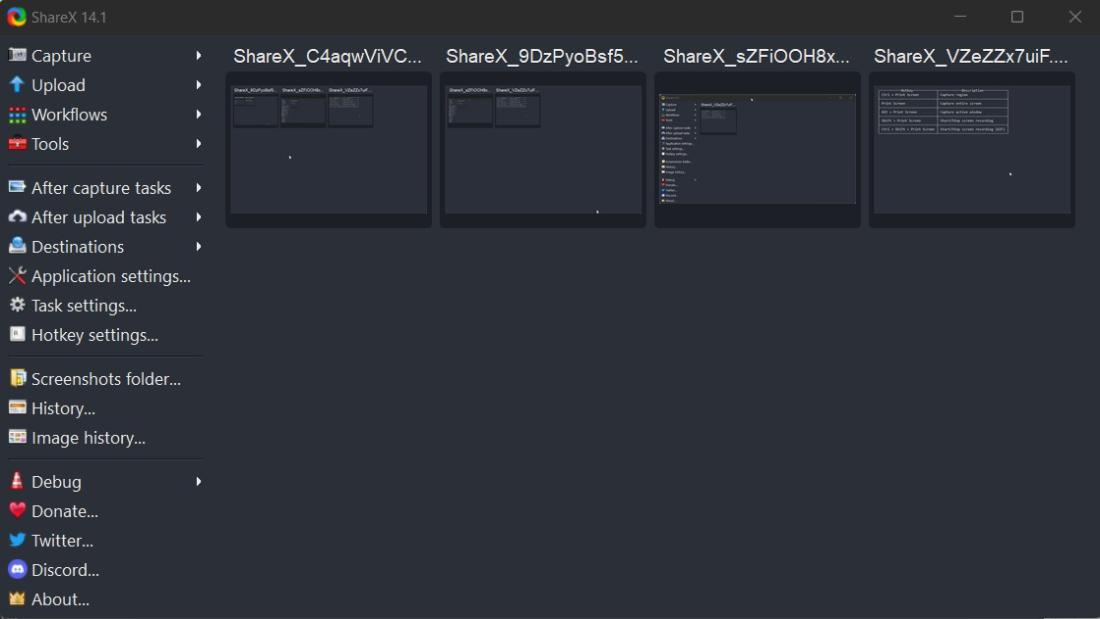The width and height of the screenshot is (1100, 619).
Task: Open Task settings
Action: (105, 306)
